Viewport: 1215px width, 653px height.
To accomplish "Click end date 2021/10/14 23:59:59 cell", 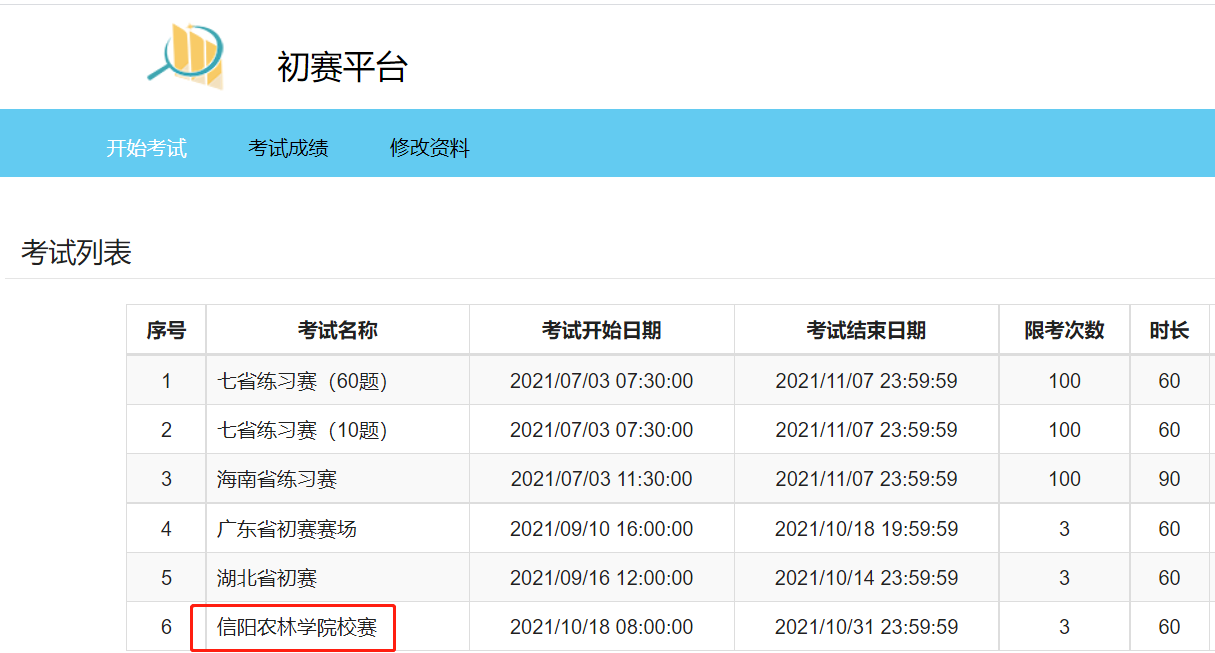I will coord(866,578).
